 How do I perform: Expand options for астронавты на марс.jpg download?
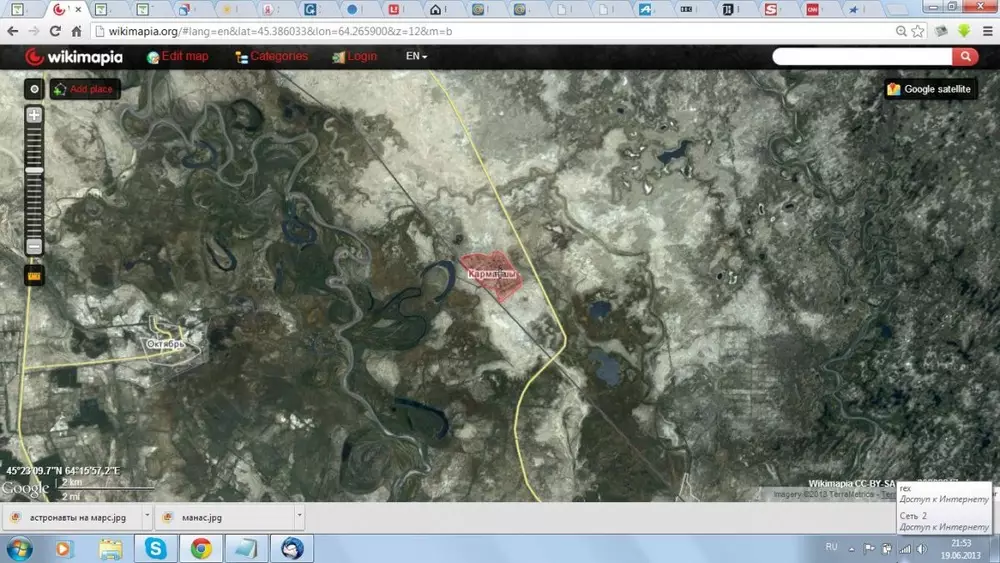tap(147, 518)
